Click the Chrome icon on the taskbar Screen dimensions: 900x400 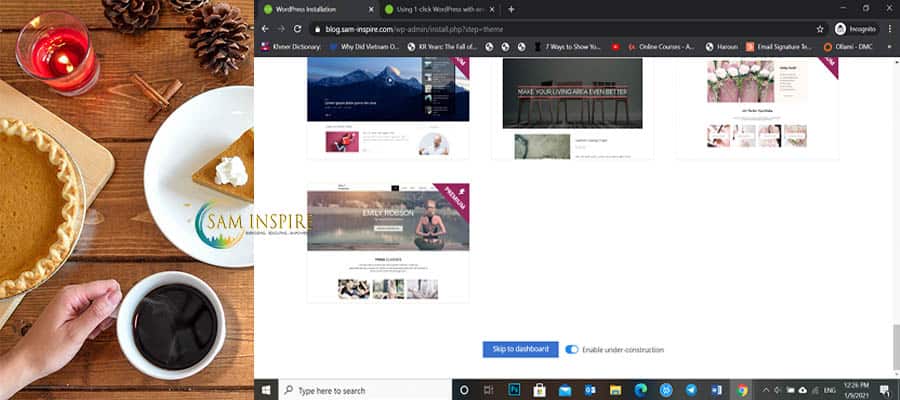point(742,390)
